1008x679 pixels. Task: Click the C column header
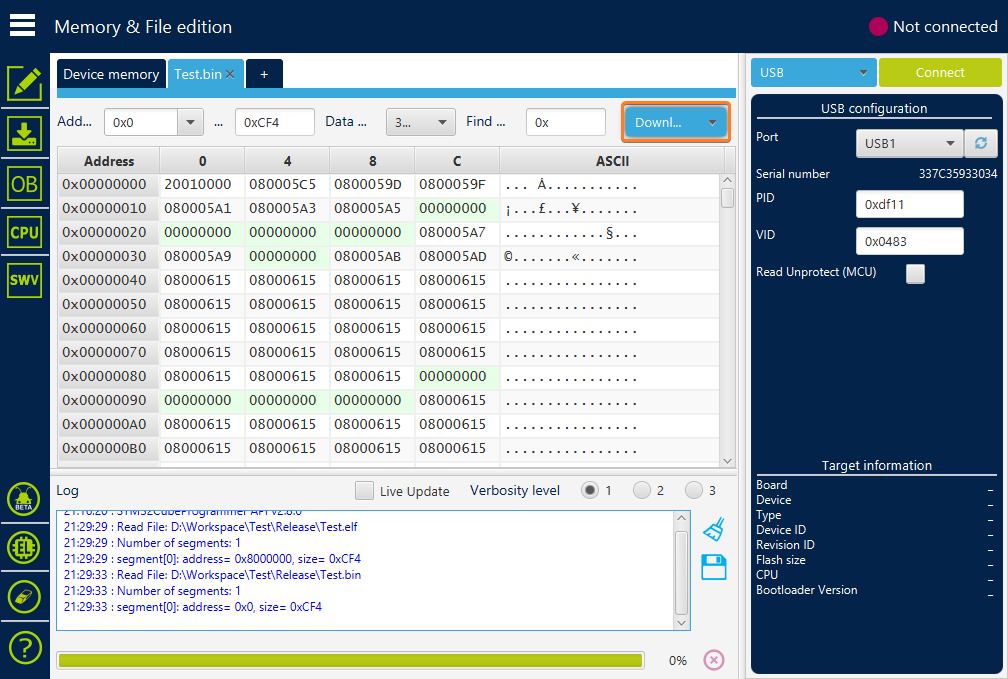[x=457, y=161]
